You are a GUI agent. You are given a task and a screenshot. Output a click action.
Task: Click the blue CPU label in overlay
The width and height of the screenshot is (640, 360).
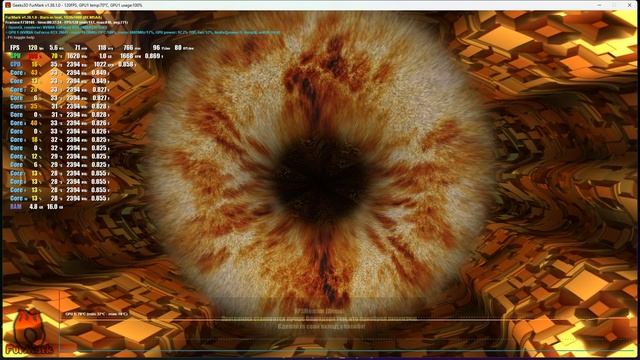15,64
